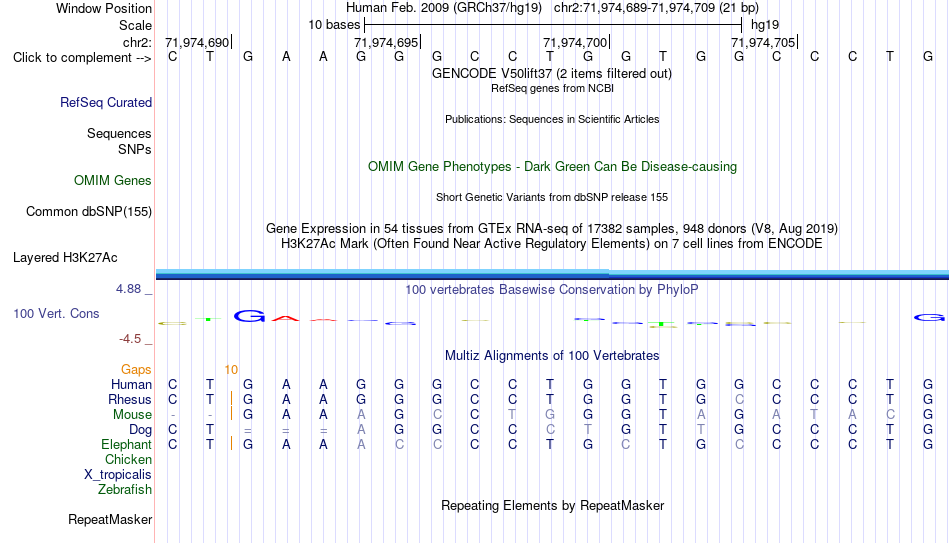Click the orange insertion bar in Elephant row

tap(231, 444)
